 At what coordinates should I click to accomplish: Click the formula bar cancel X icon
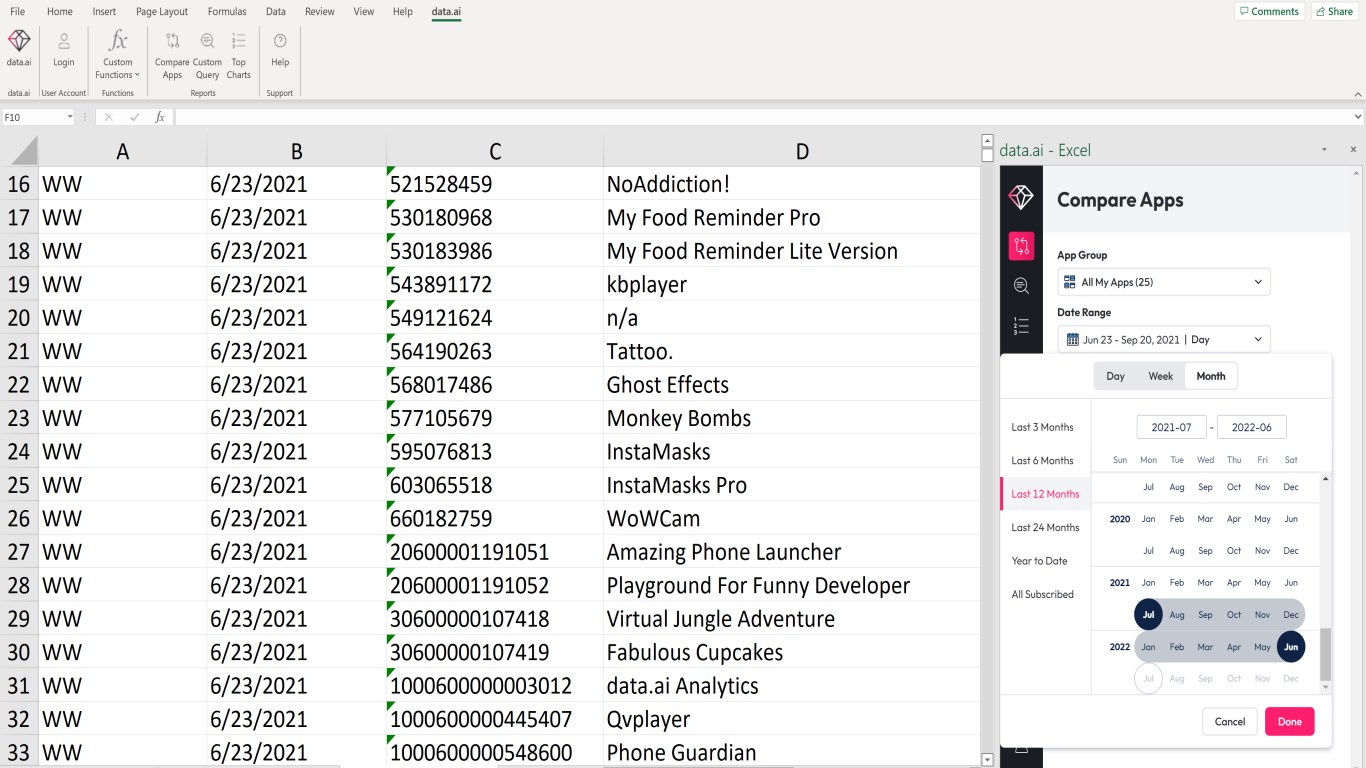[108, 117]
